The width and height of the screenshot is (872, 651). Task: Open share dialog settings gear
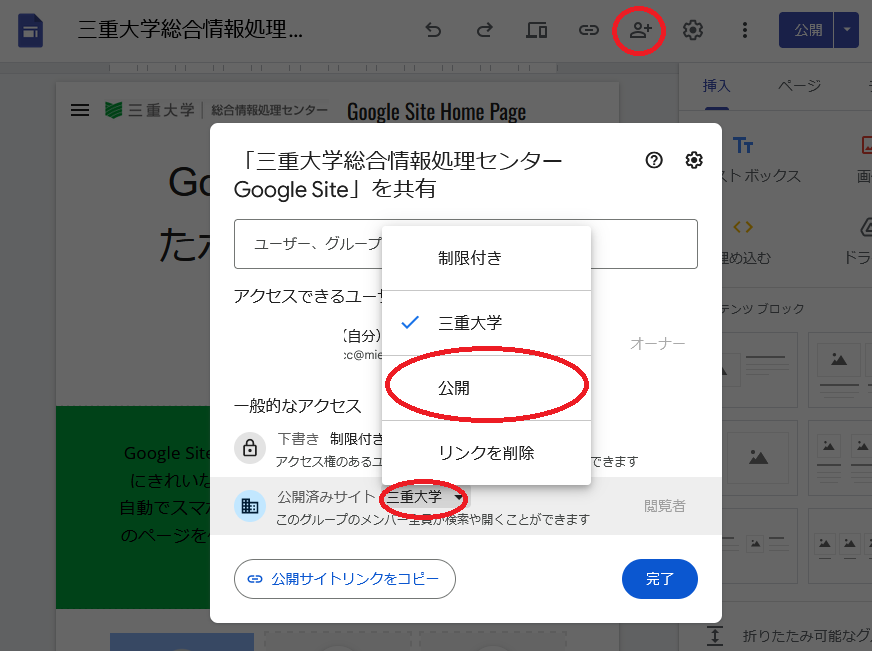(693, 160)
